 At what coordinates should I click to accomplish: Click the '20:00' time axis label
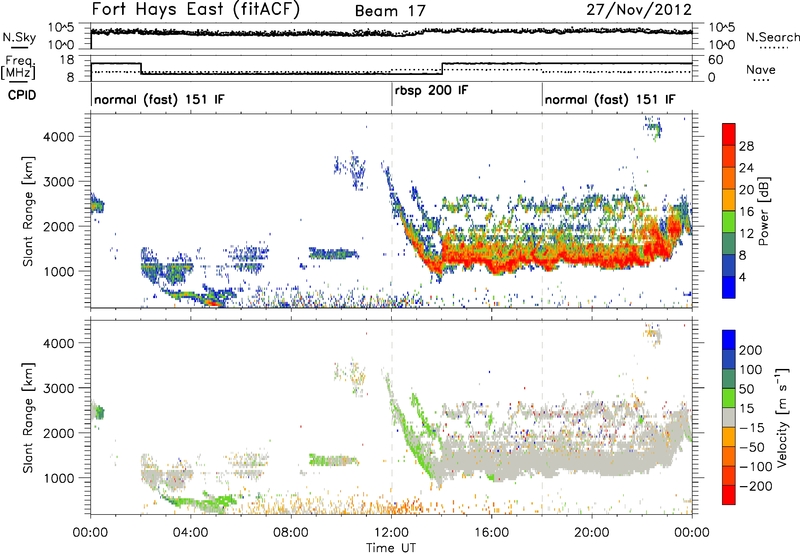(x=592, y=533)
